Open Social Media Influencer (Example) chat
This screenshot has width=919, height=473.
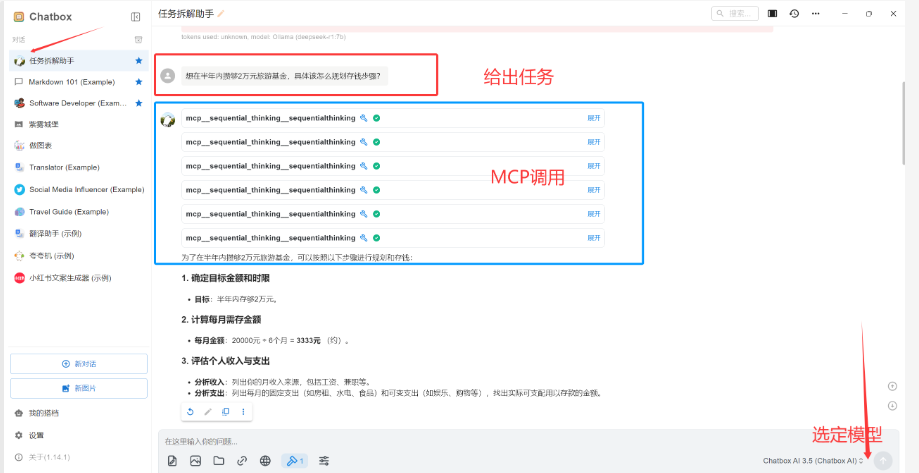tap(79, 189)
